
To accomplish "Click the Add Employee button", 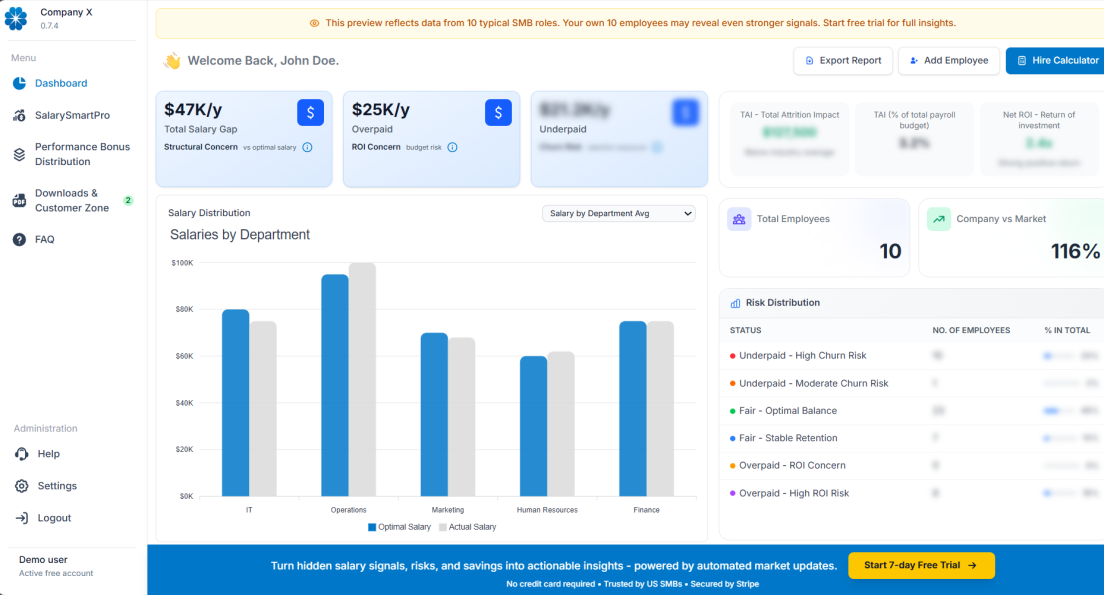I will 948,60.
